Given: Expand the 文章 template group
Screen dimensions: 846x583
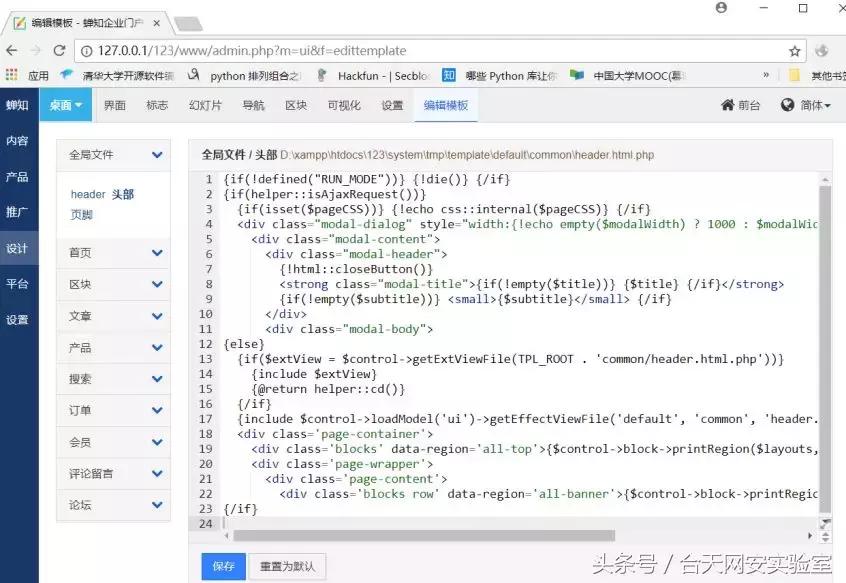Looking at the screenshot, I should [x=113, y=316].
